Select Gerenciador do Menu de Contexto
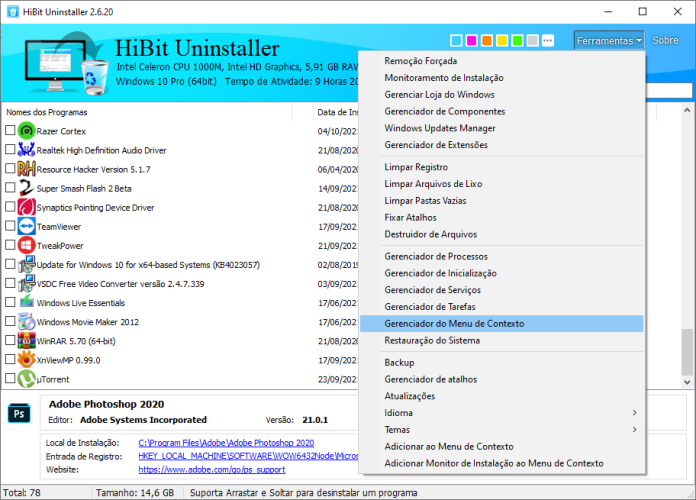The height and width of the screenshot is (500, 696). pos(502,324)
